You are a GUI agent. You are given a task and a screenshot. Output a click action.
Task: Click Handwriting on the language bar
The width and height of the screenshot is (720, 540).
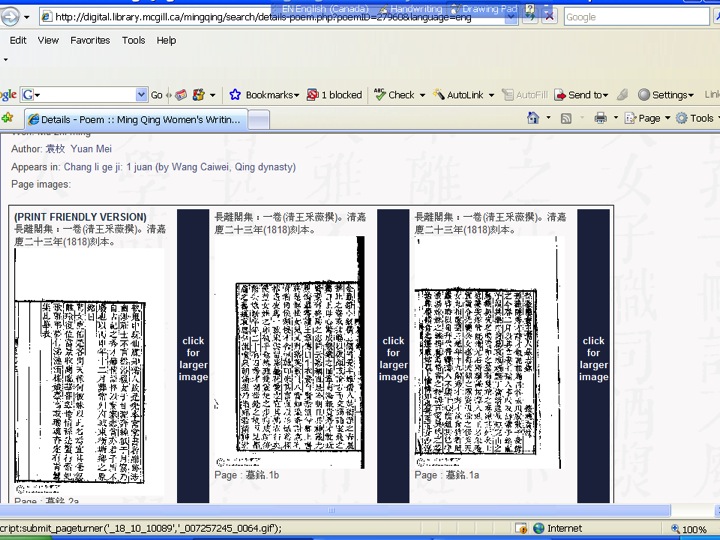point(411,9)
